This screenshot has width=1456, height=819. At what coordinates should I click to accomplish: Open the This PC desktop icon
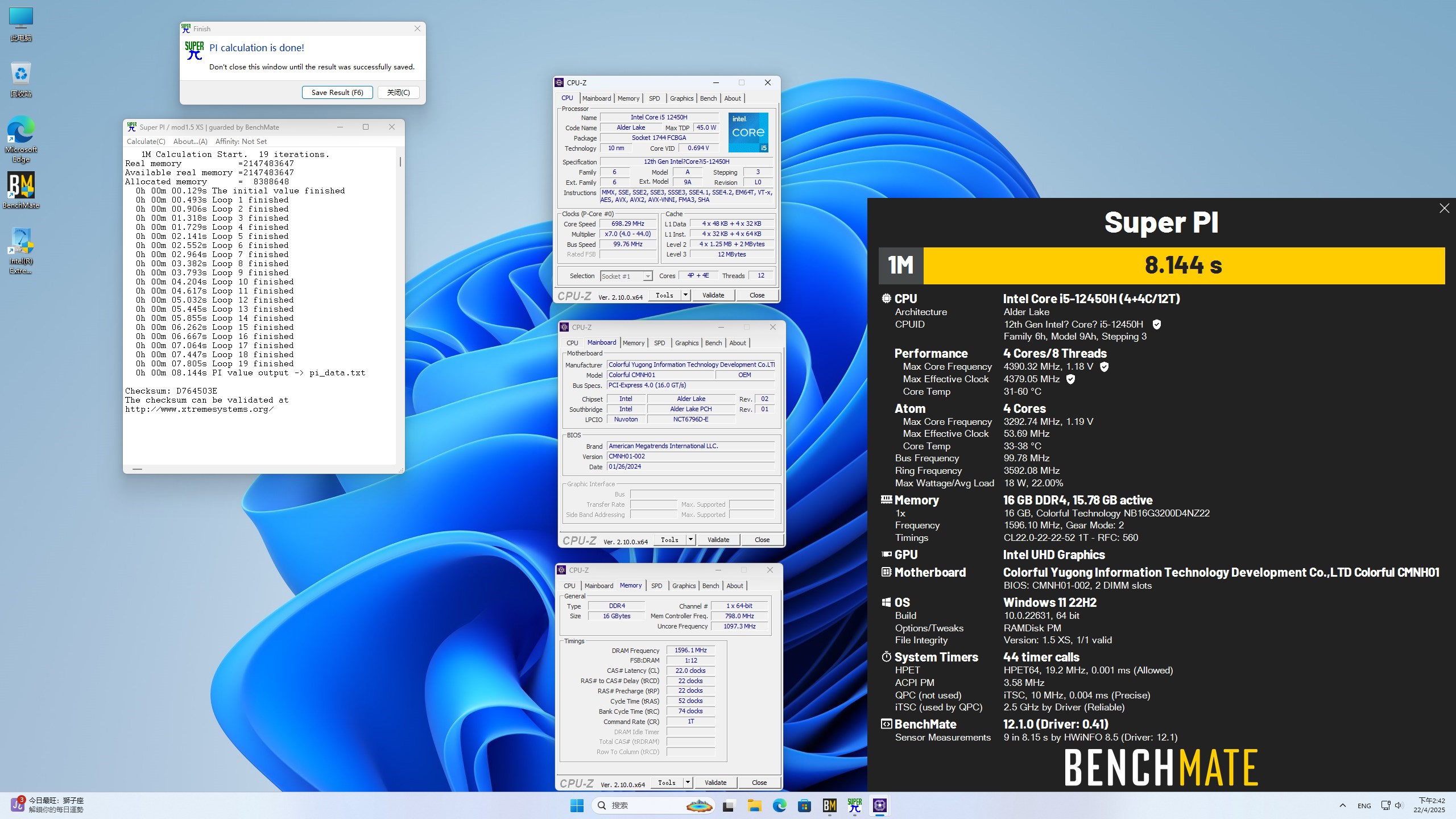21,24
